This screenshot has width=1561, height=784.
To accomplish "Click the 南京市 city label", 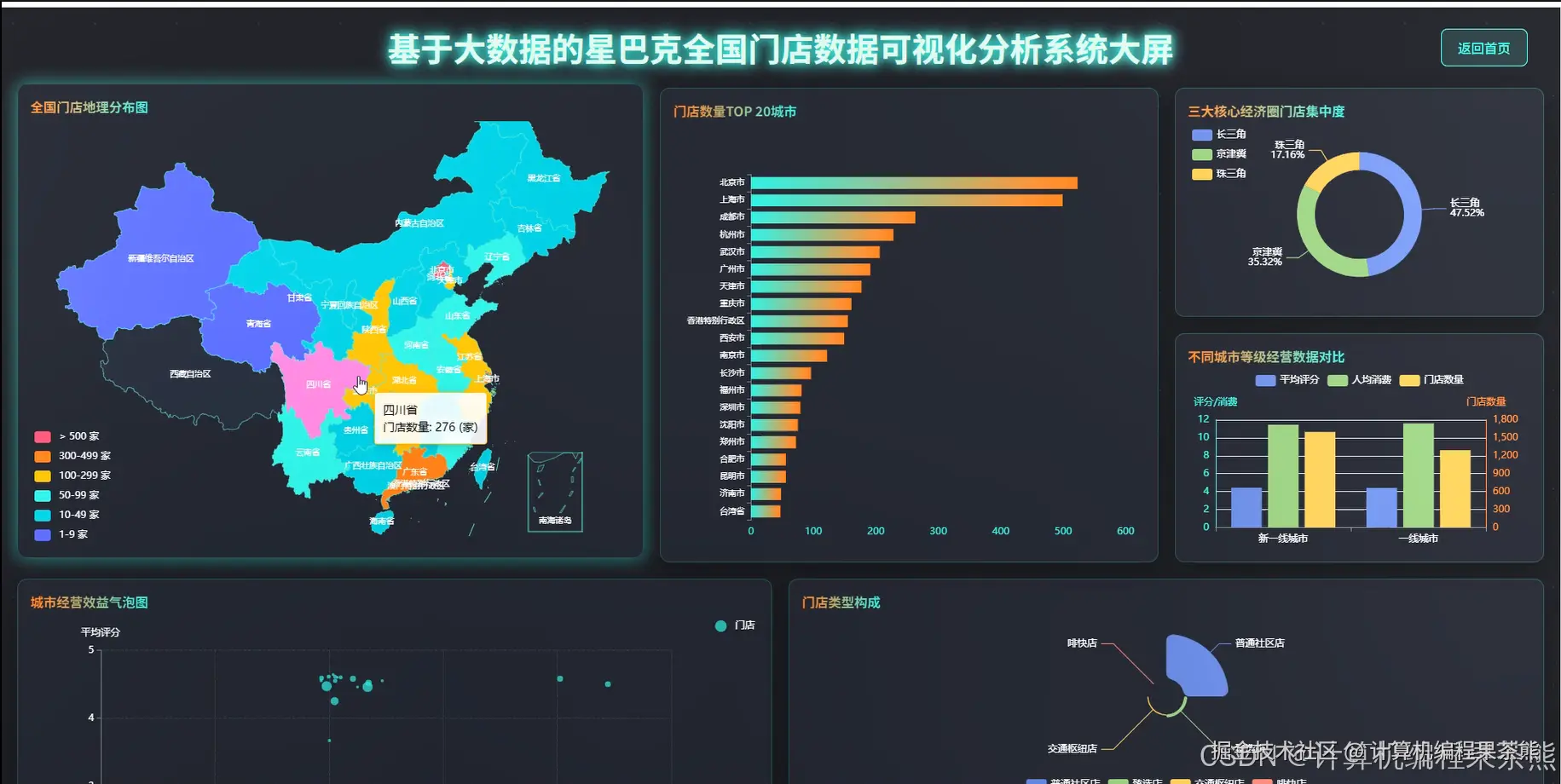I will [731, 355].
